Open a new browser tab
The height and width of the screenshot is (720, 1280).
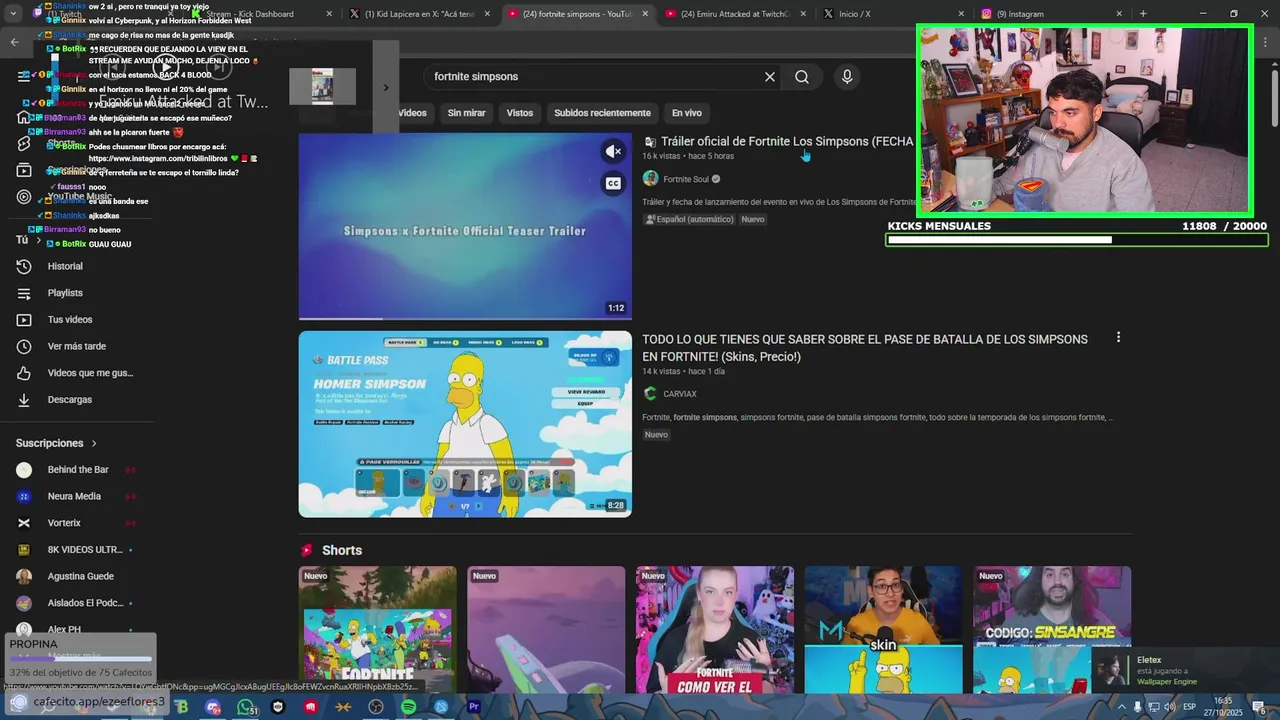(x=1143, y=14)
